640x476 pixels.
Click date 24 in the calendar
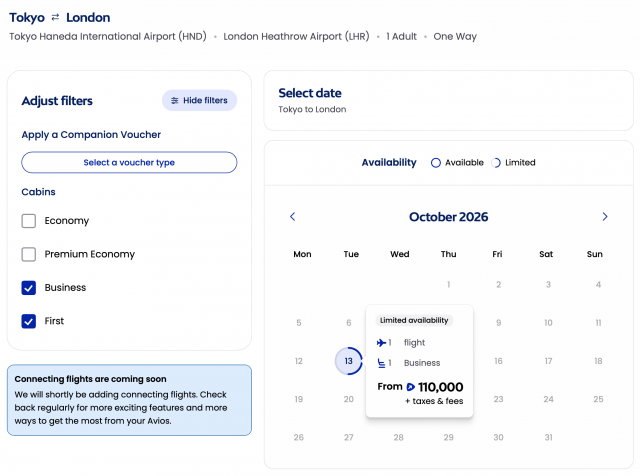548,399
